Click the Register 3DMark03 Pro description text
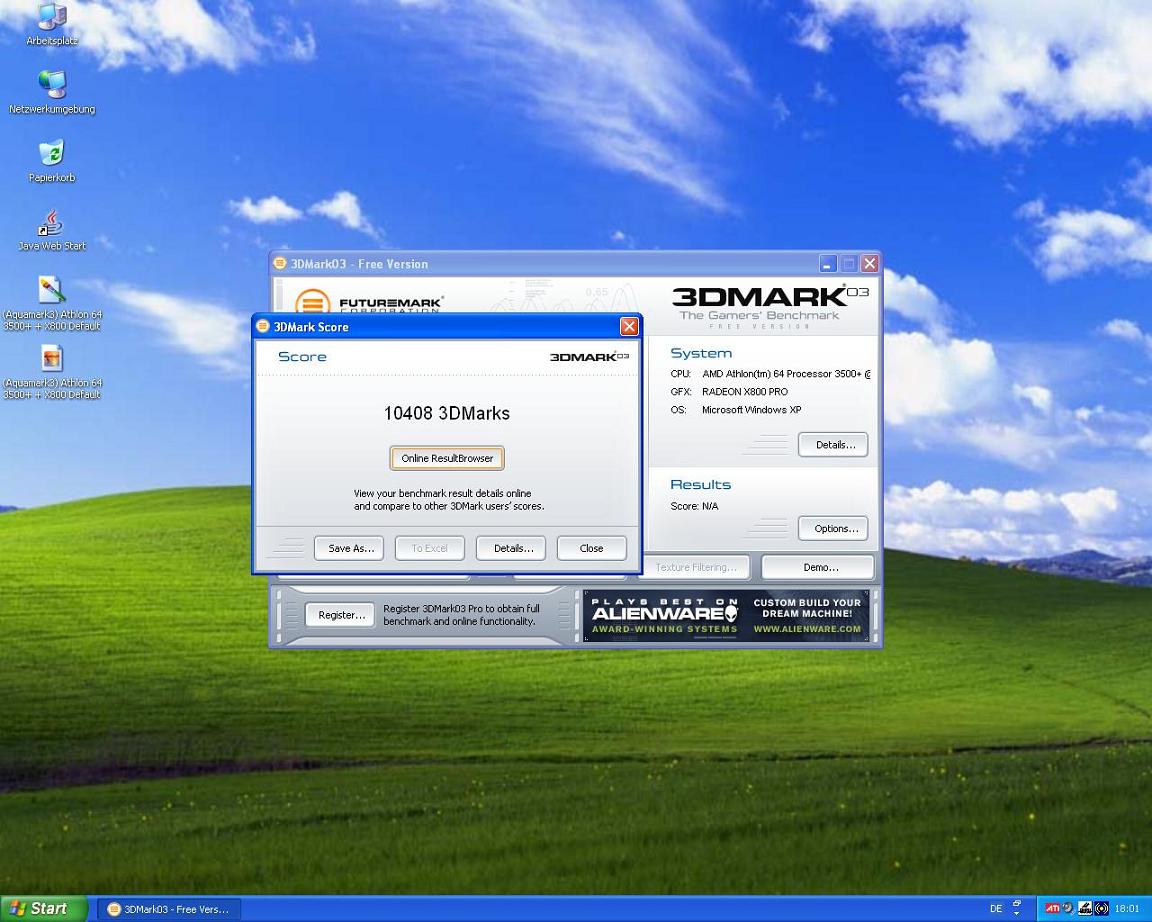 point(461,615)
